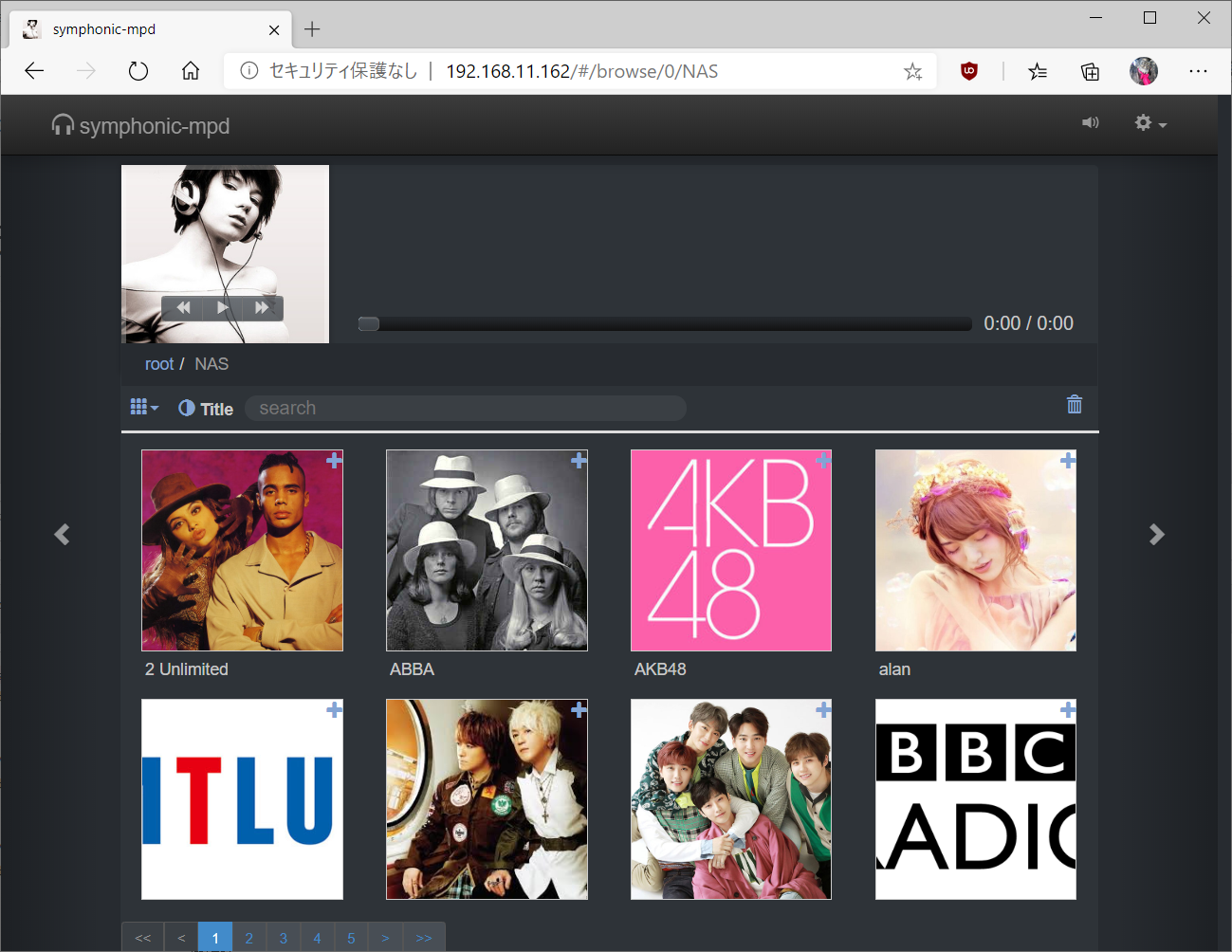Screen dimensions: 1232x952
Task: Go to pagination page 3
Action: click(x=284, y=938)
